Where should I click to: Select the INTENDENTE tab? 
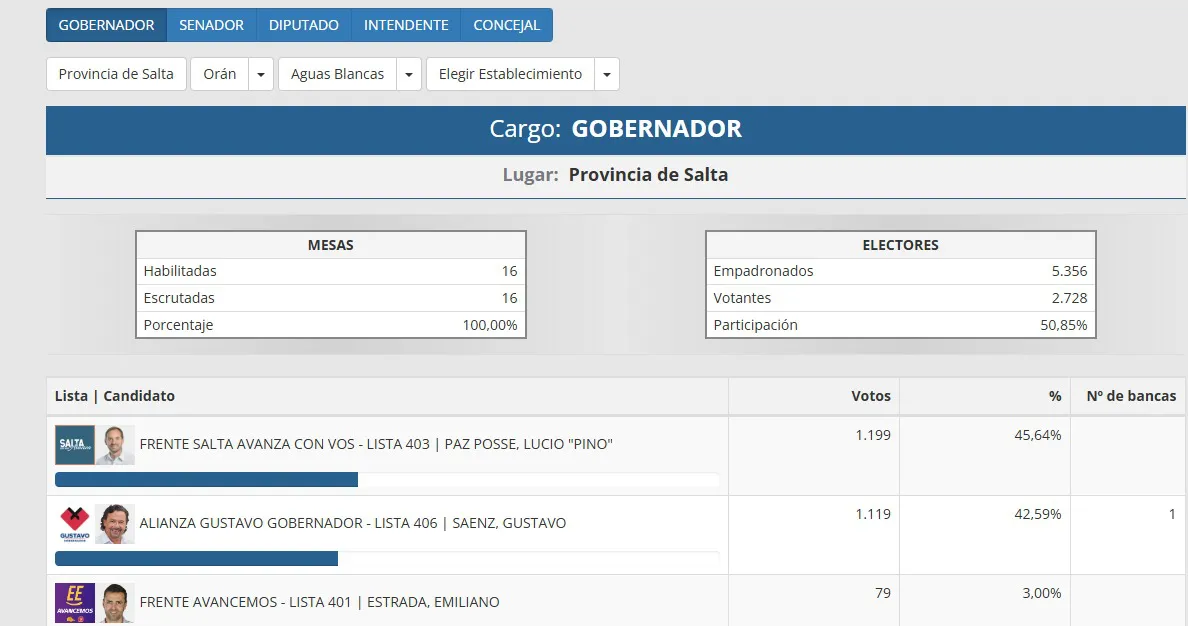[x=405, y=24]
